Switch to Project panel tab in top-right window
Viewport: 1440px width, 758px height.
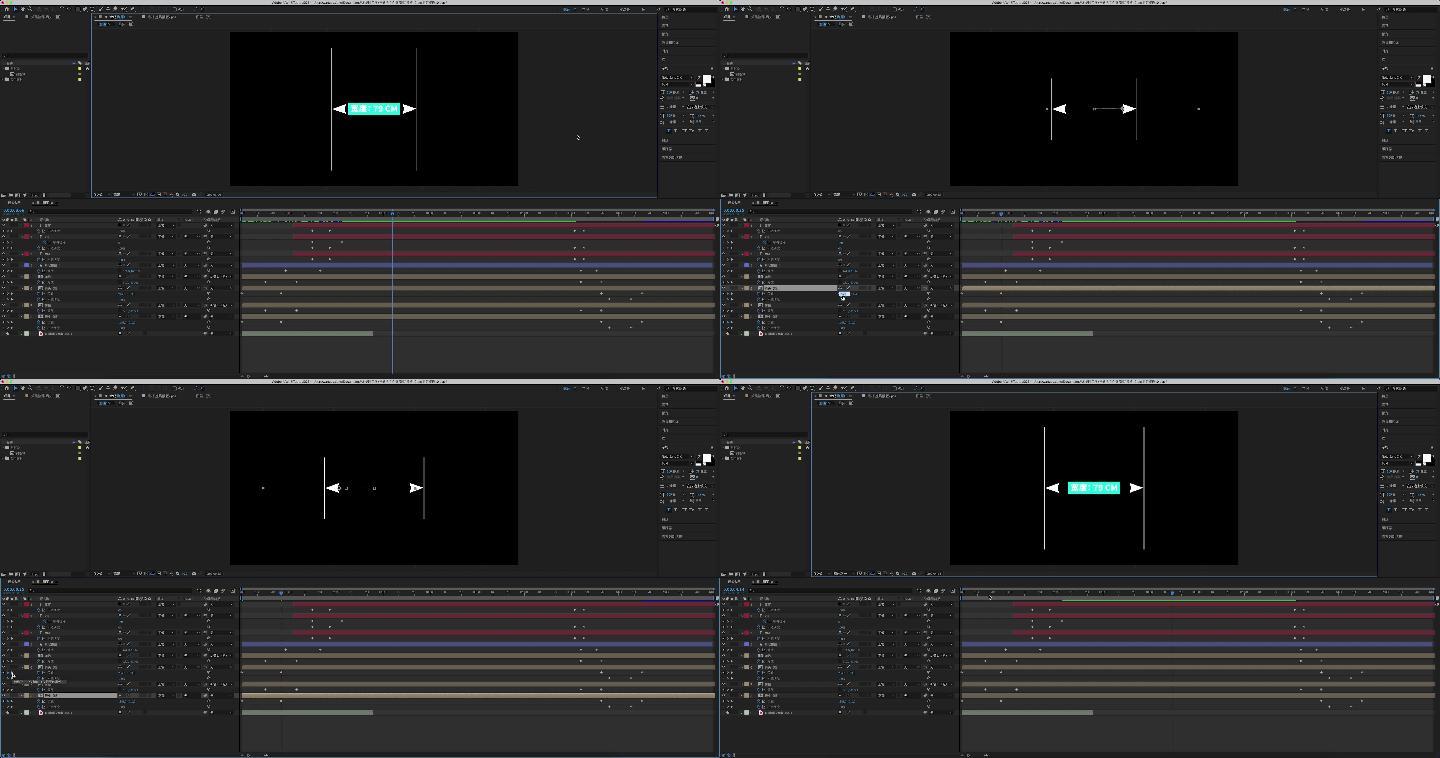tap(730, 17)
